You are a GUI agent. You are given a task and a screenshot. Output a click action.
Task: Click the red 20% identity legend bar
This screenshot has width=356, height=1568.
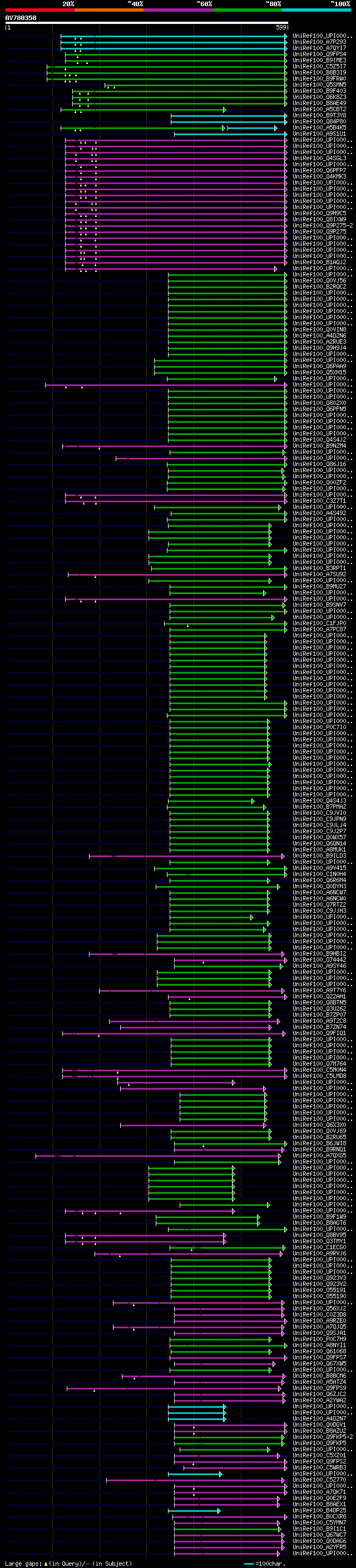[x=39, y=10]
